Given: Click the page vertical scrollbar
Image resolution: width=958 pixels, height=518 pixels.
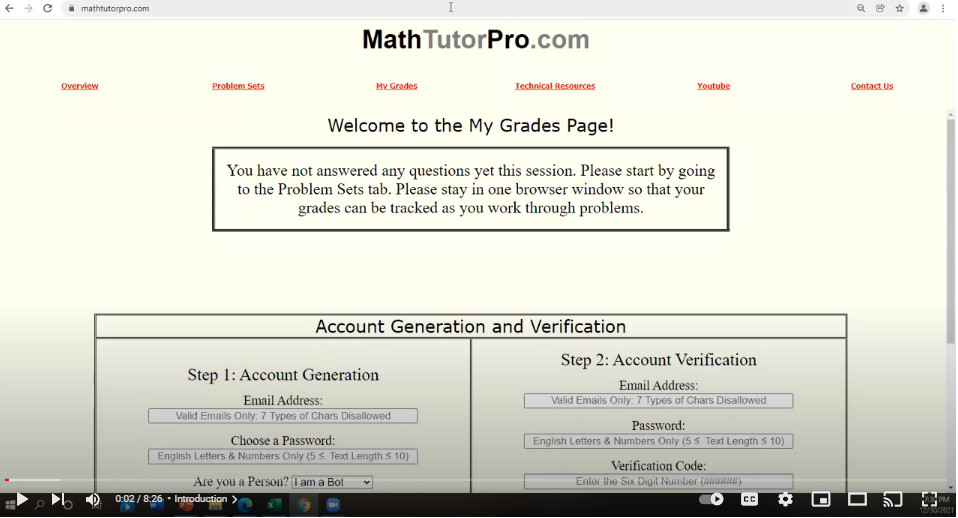Looking at the screenshot, I should (x=951, y=232).
